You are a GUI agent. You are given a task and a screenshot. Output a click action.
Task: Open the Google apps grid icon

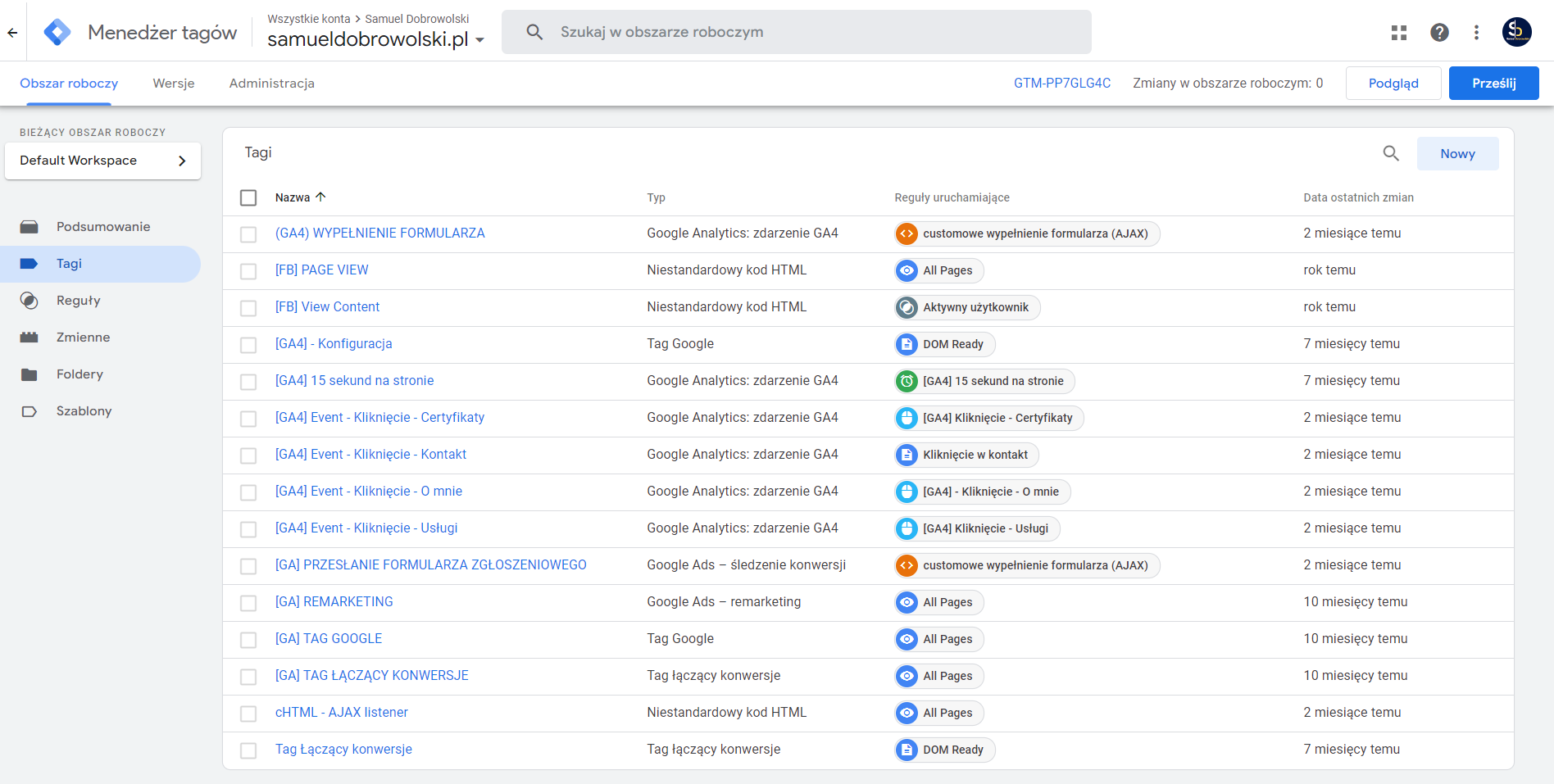(x=1399, y=32)
